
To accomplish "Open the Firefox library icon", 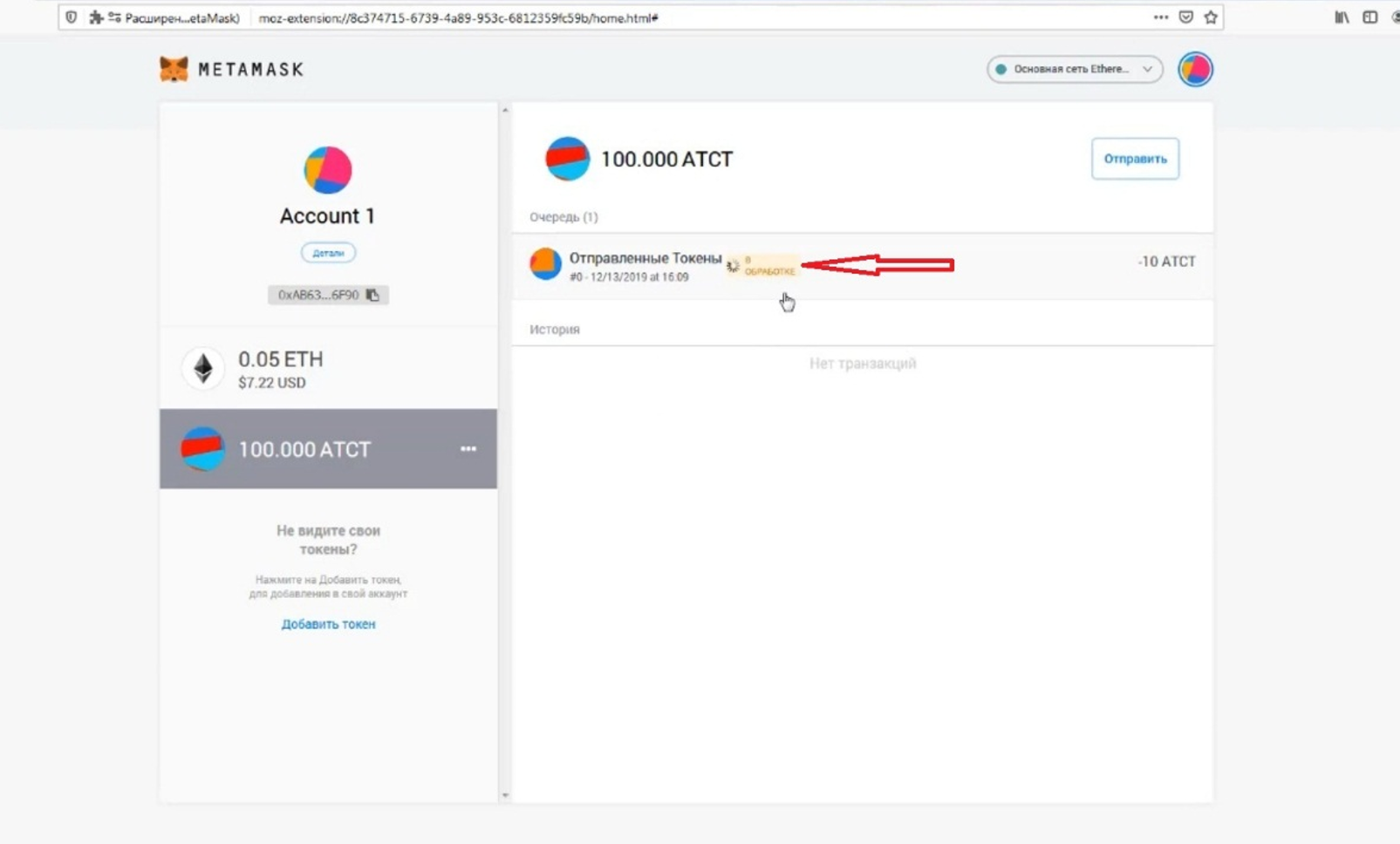I will point(1342,17).
